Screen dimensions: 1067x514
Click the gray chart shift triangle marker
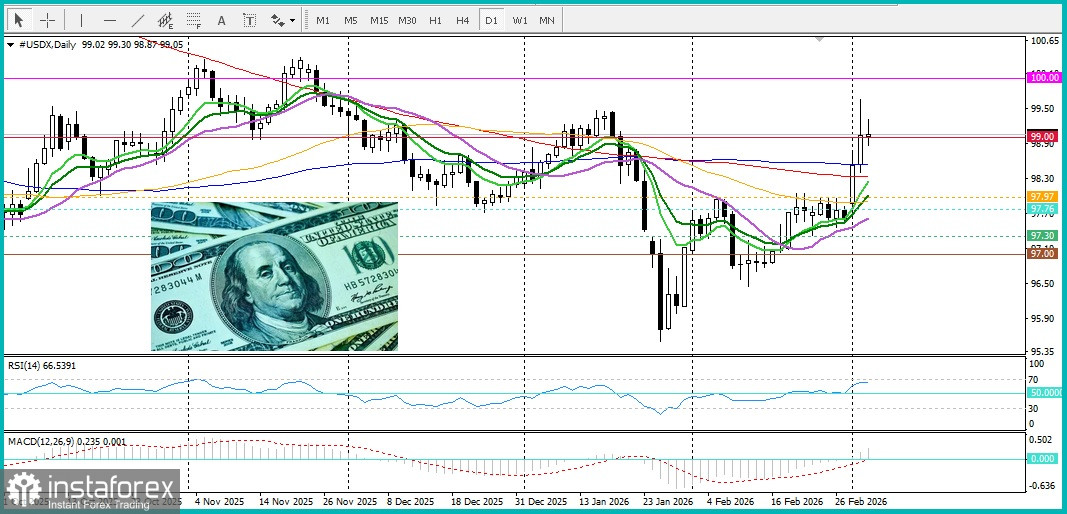819,39
